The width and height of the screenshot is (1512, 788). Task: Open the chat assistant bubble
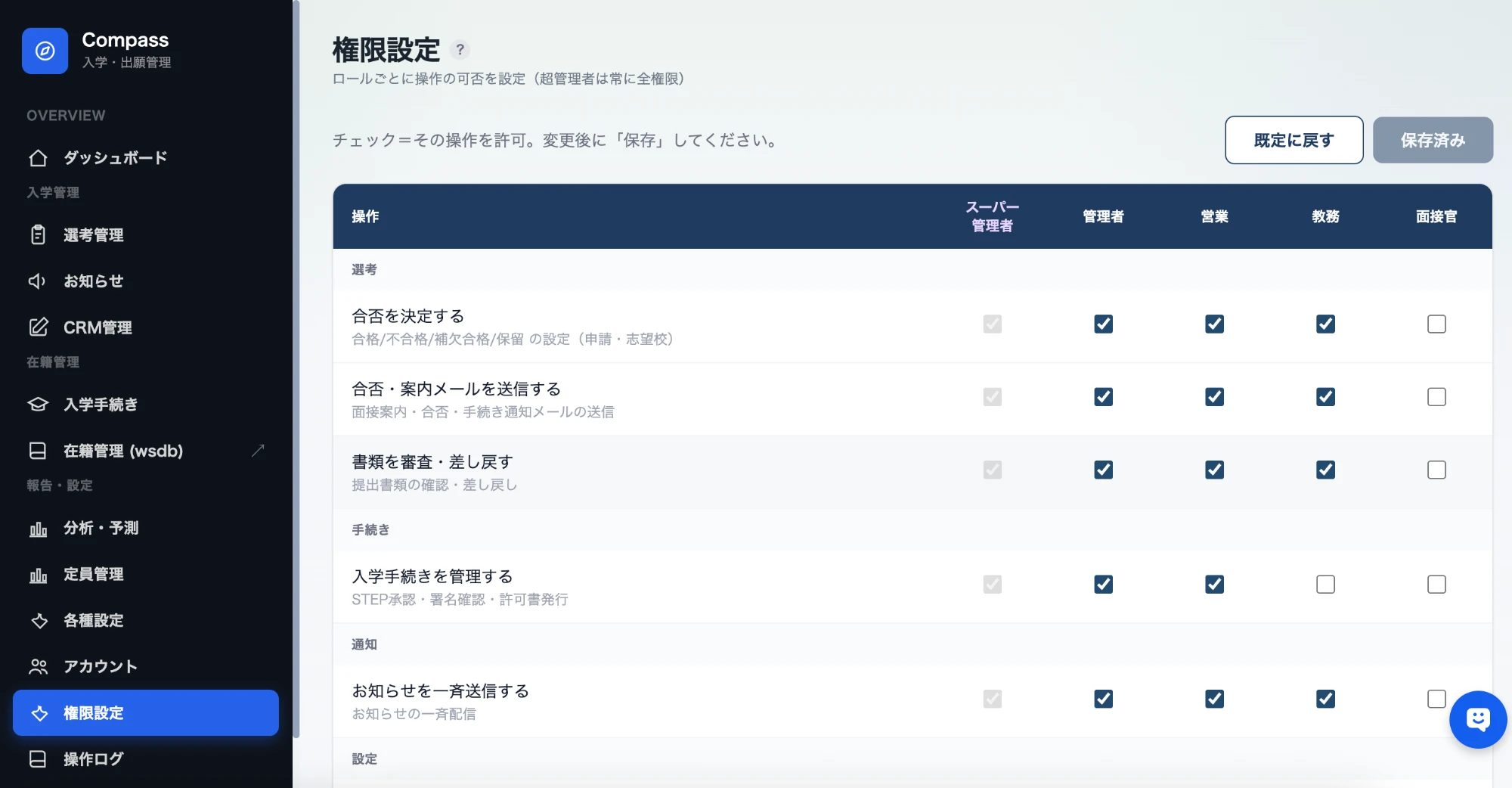pyautogui.click(x=1477, y=719)
